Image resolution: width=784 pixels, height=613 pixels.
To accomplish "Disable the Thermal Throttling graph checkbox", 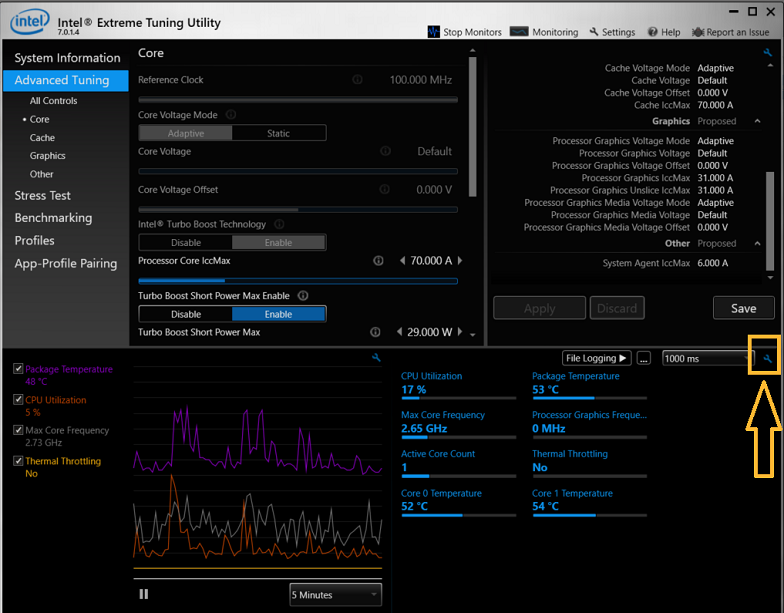I will coord(19,461).
